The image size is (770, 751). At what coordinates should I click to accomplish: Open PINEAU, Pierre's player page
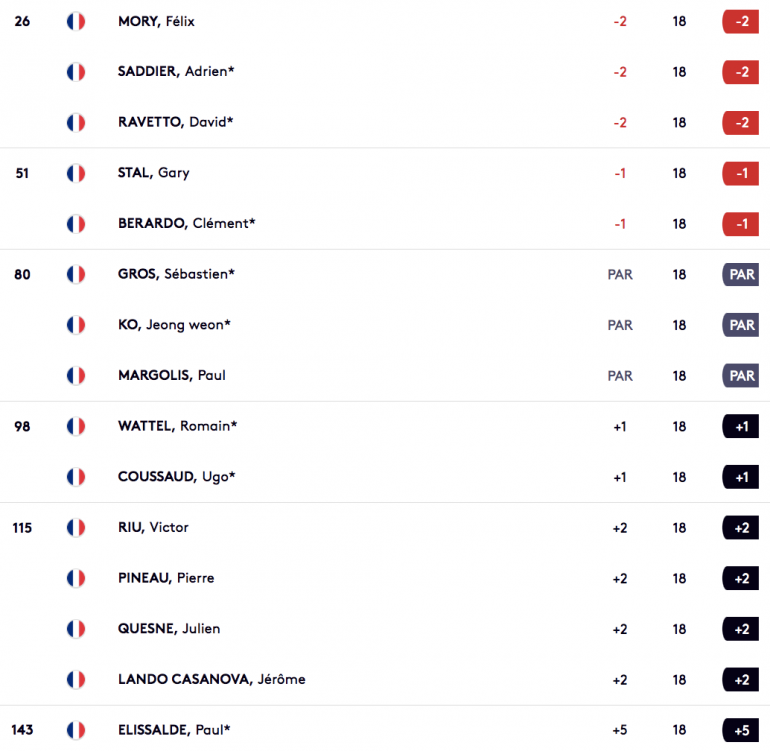pos(166,578)
